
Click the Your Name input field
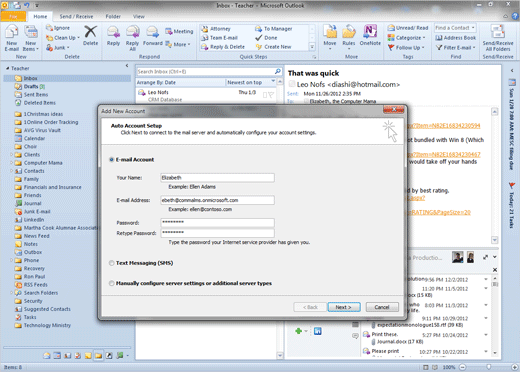[217, 178]
